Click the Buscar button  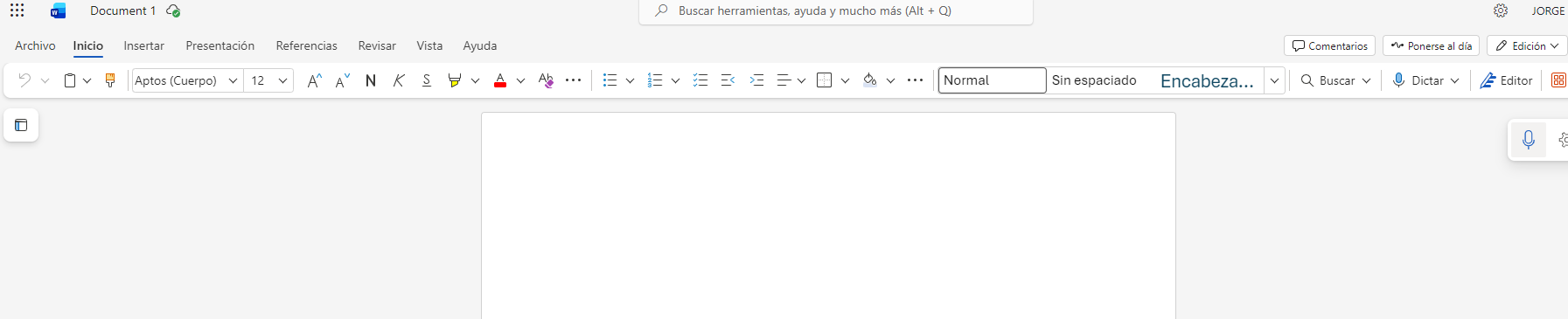[x=1328, y=80]
